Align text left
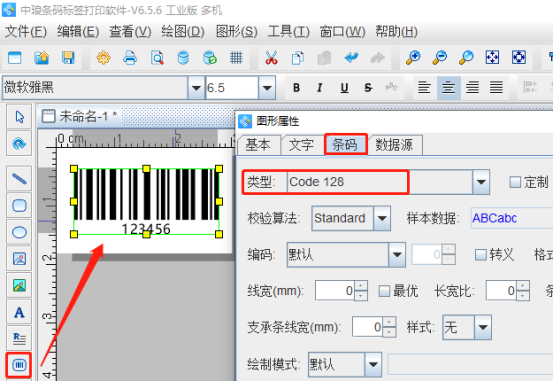 pyautogui.click(x=424, y=87)
